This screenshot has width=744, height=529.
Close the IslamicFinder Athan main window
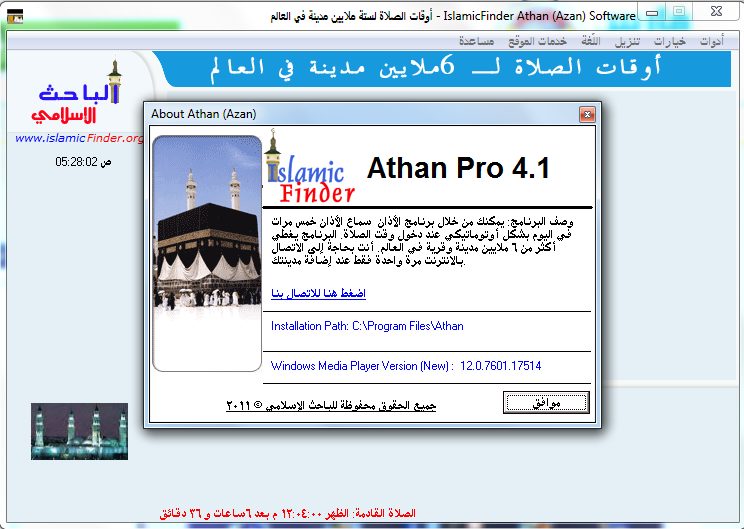716,12
